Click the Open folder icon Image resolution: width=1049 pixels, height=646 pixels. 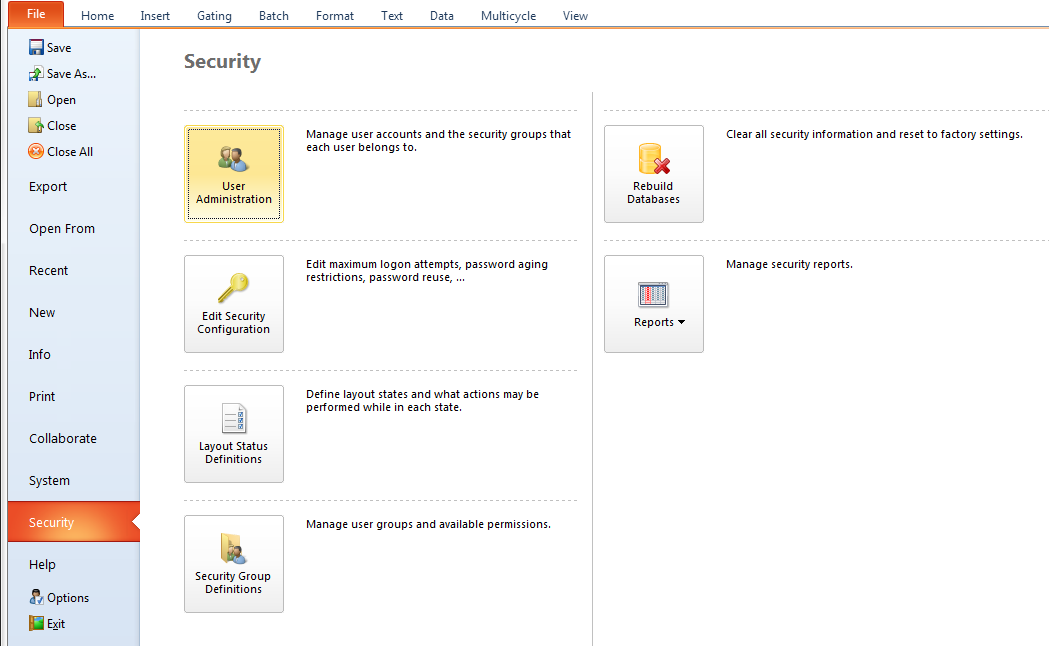36,100
